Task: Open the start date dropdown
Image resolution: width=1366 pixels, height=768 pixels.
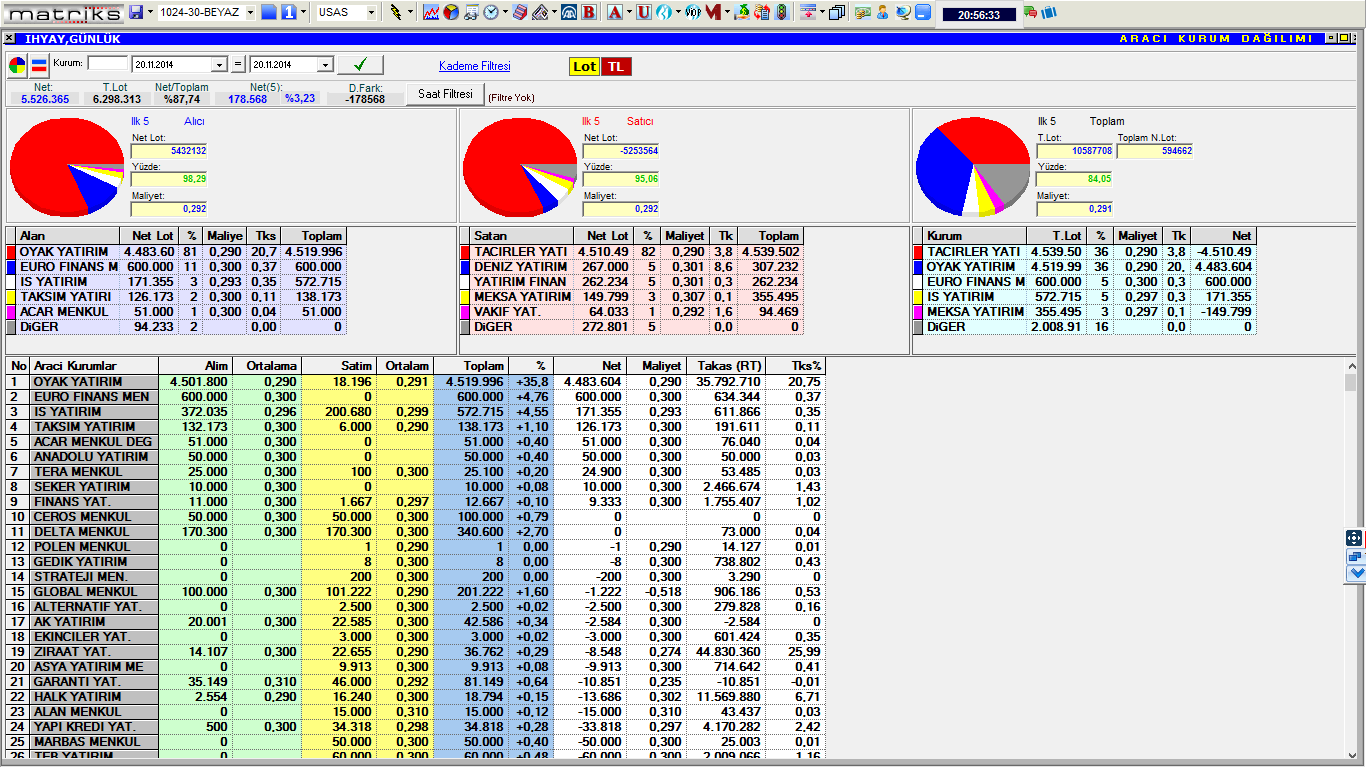Action: 220,65
